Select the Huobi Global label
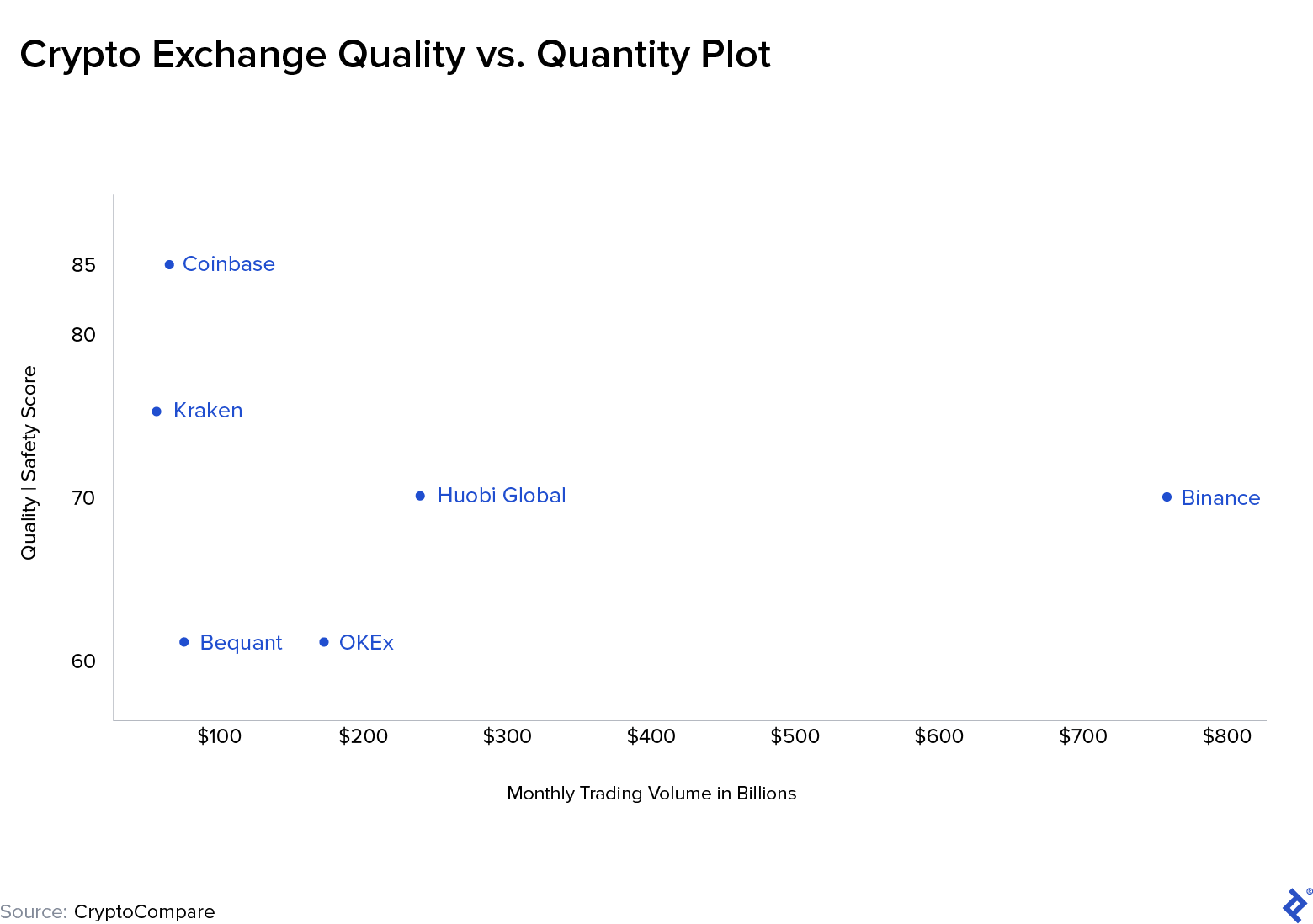Image resolution: width=1313 pixels, height=924 pixels. 502,495
